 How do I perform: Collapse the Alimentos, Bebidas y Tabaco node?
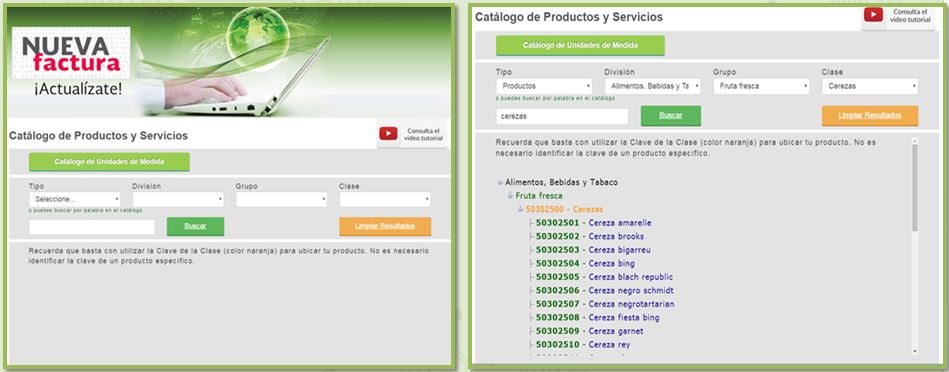point(500,182)
